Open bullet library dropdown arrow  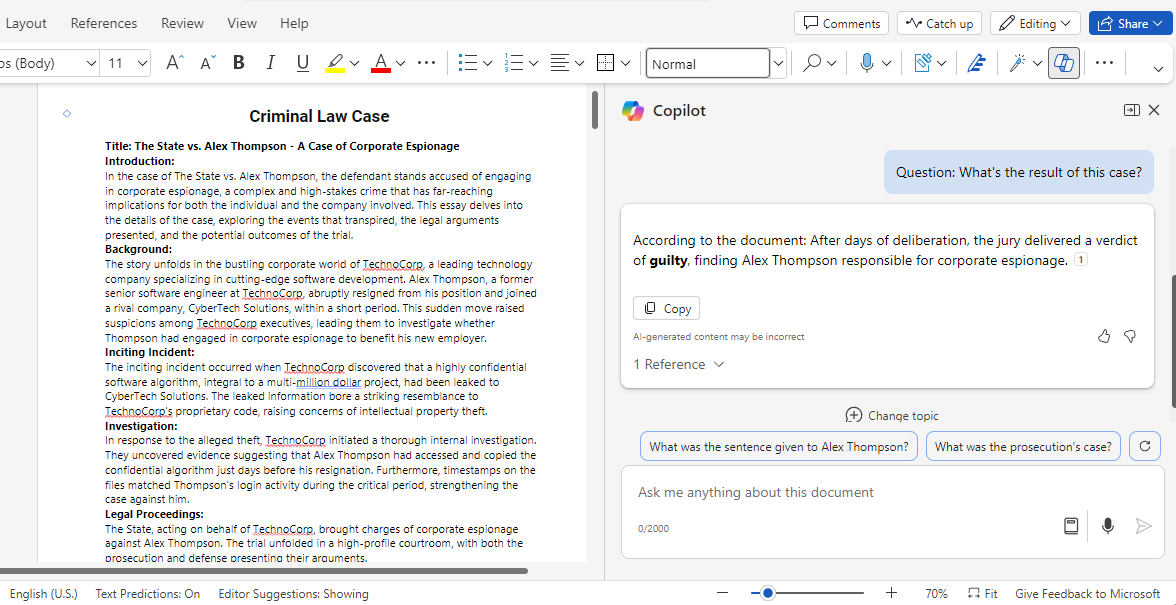click(488, 64)
